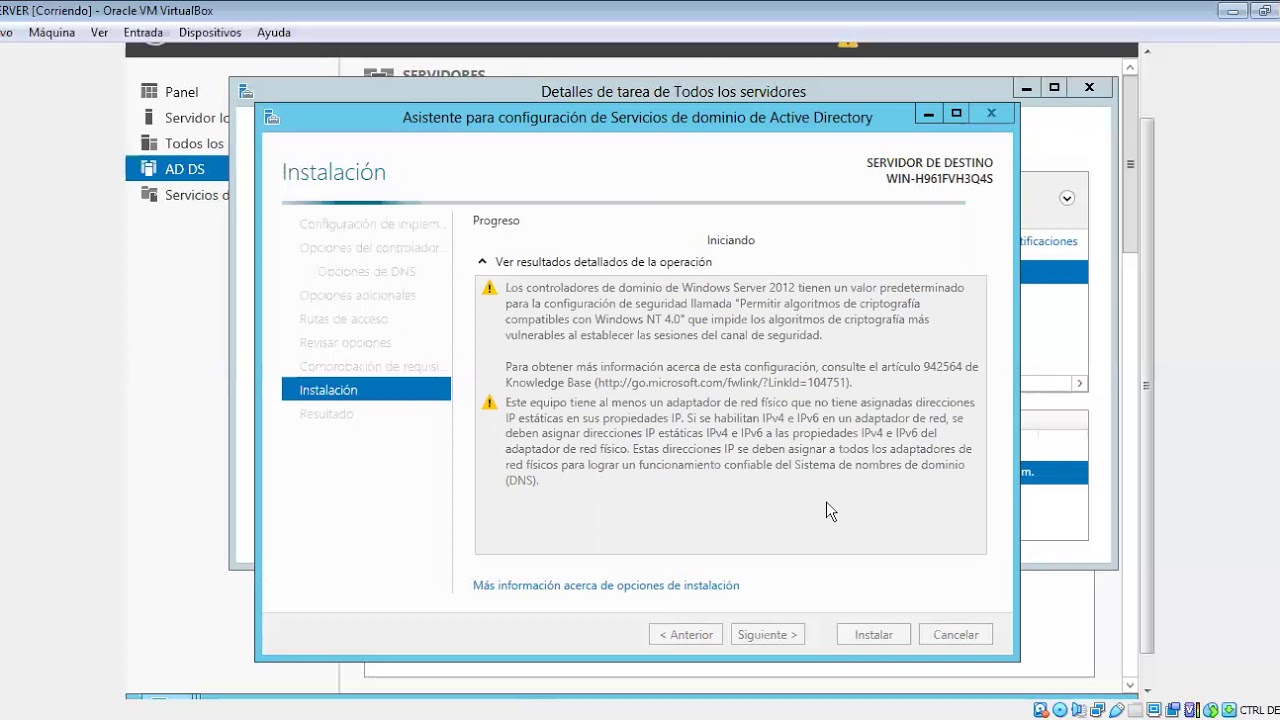Click the wizard title bar window icon
The height and width of the screenshot is (720, 1280).
(x=271, y=117)
